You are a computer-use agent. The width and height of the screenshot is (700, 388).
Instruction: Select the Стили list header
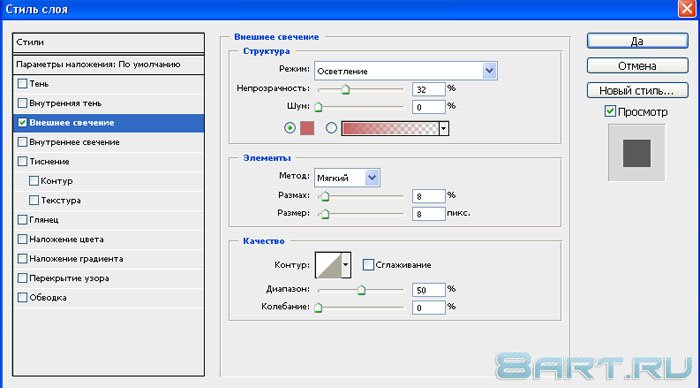pyautogui.click(x=108, y=42)
